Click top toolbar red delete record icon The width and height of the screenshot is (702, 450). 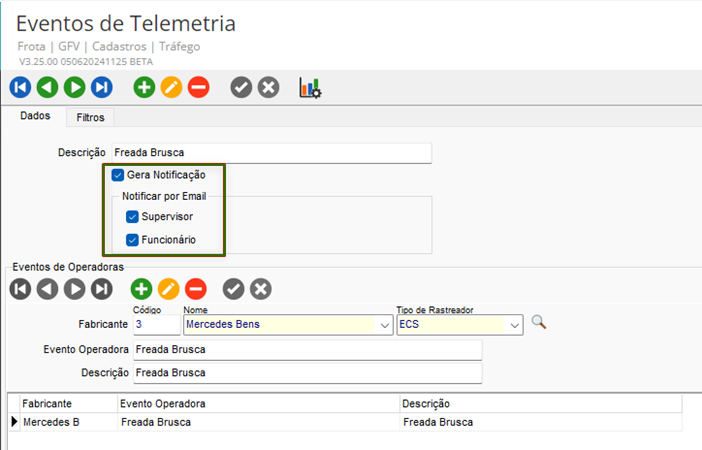198,88
